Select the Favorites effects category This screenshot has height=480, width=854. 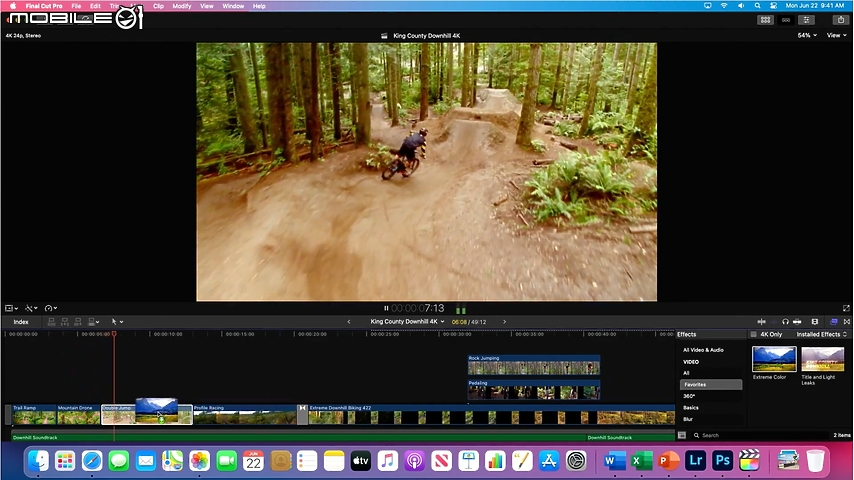tap(711, 385)
